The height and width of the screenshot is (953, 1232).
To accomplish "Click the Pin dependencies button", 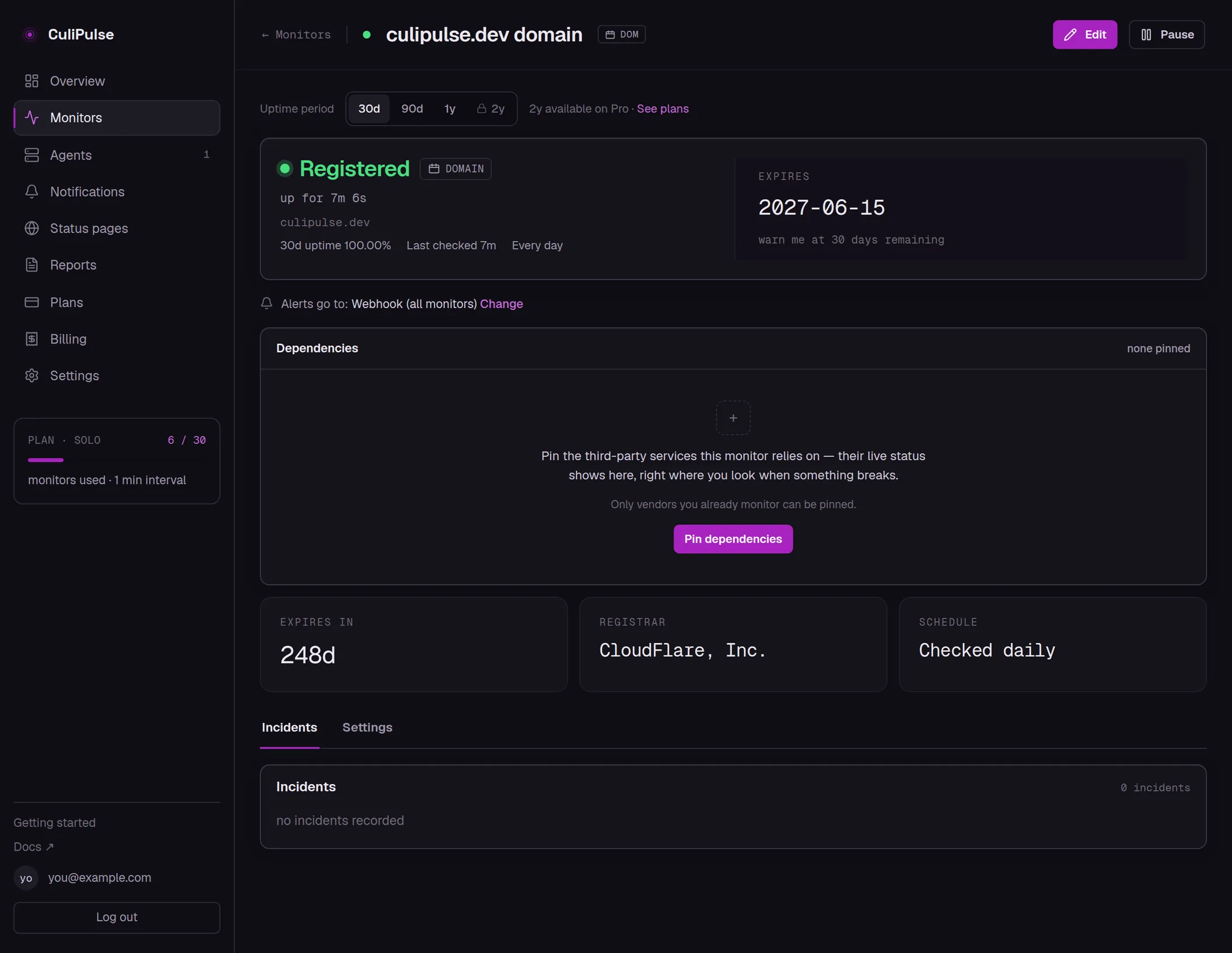I will click(733, 539).
